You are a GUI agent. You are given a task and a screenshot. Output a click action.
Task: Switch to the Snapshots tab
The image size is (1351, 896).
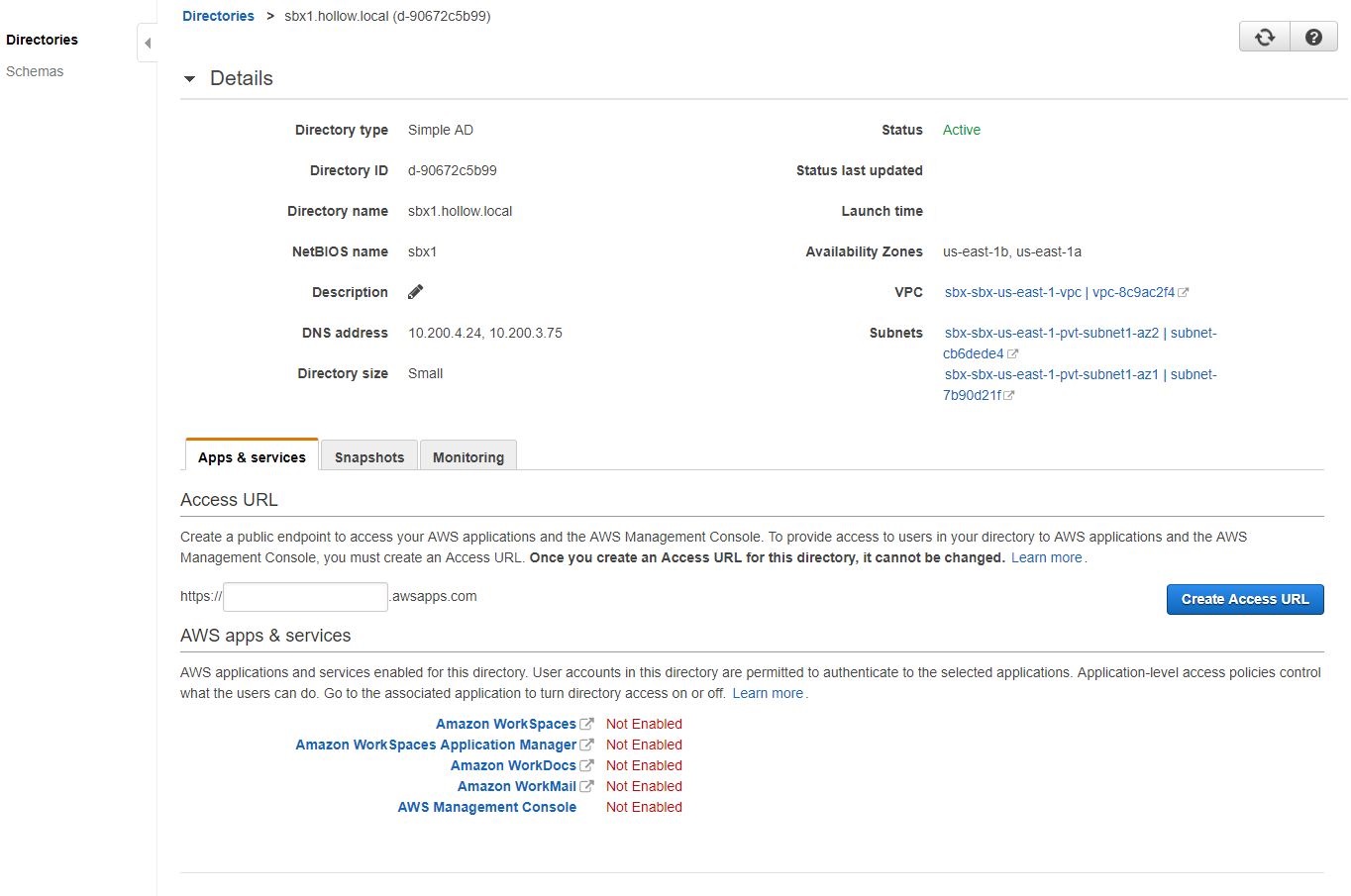click(369, 457)
